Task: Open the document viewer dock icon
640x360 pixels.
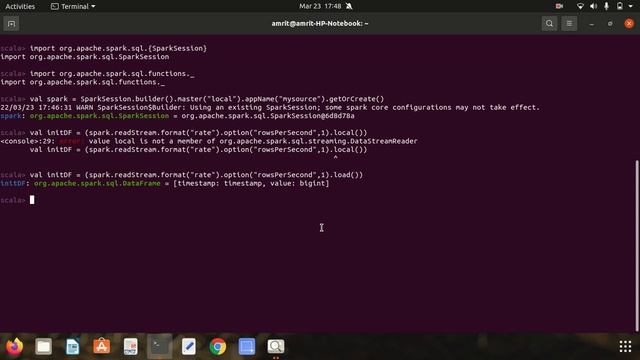Action: [131, 347]
